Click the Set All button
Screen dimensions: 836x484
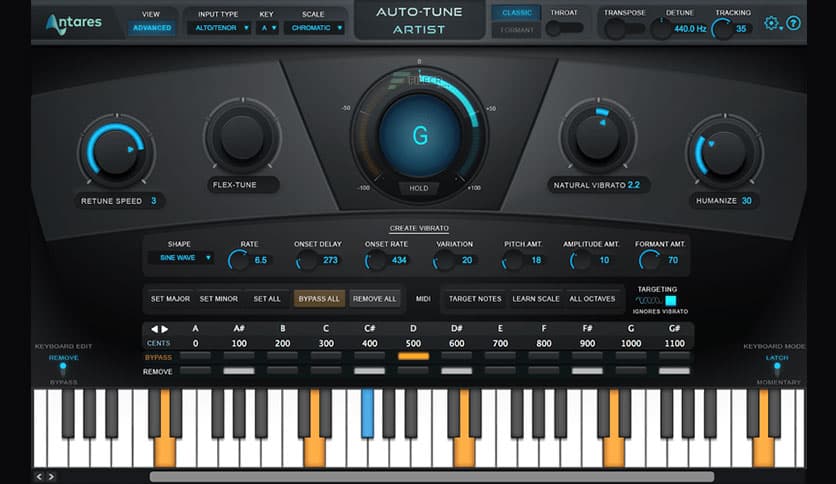tap(267, 299)
